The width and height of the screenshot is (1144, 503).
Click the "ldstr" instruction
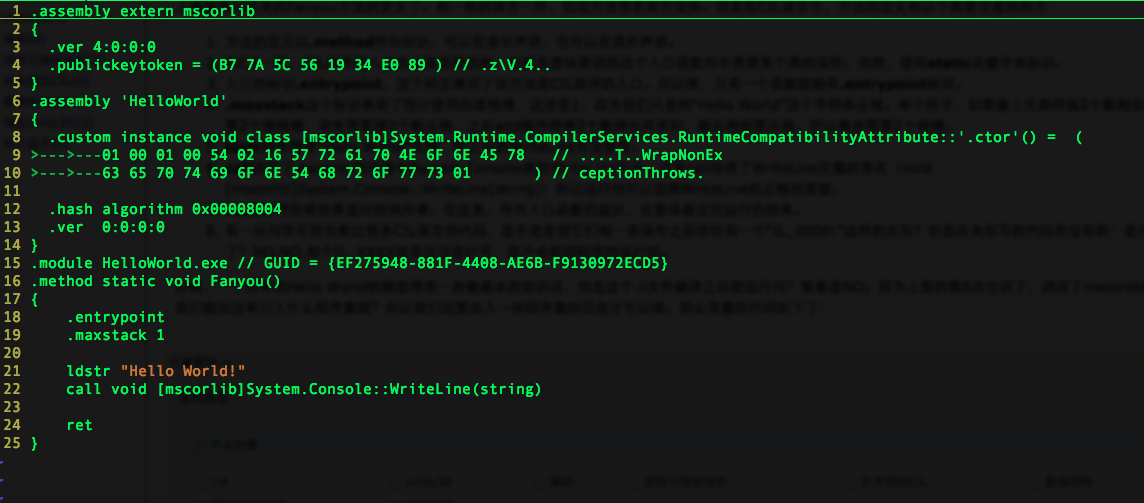click(x=89, y=371)
